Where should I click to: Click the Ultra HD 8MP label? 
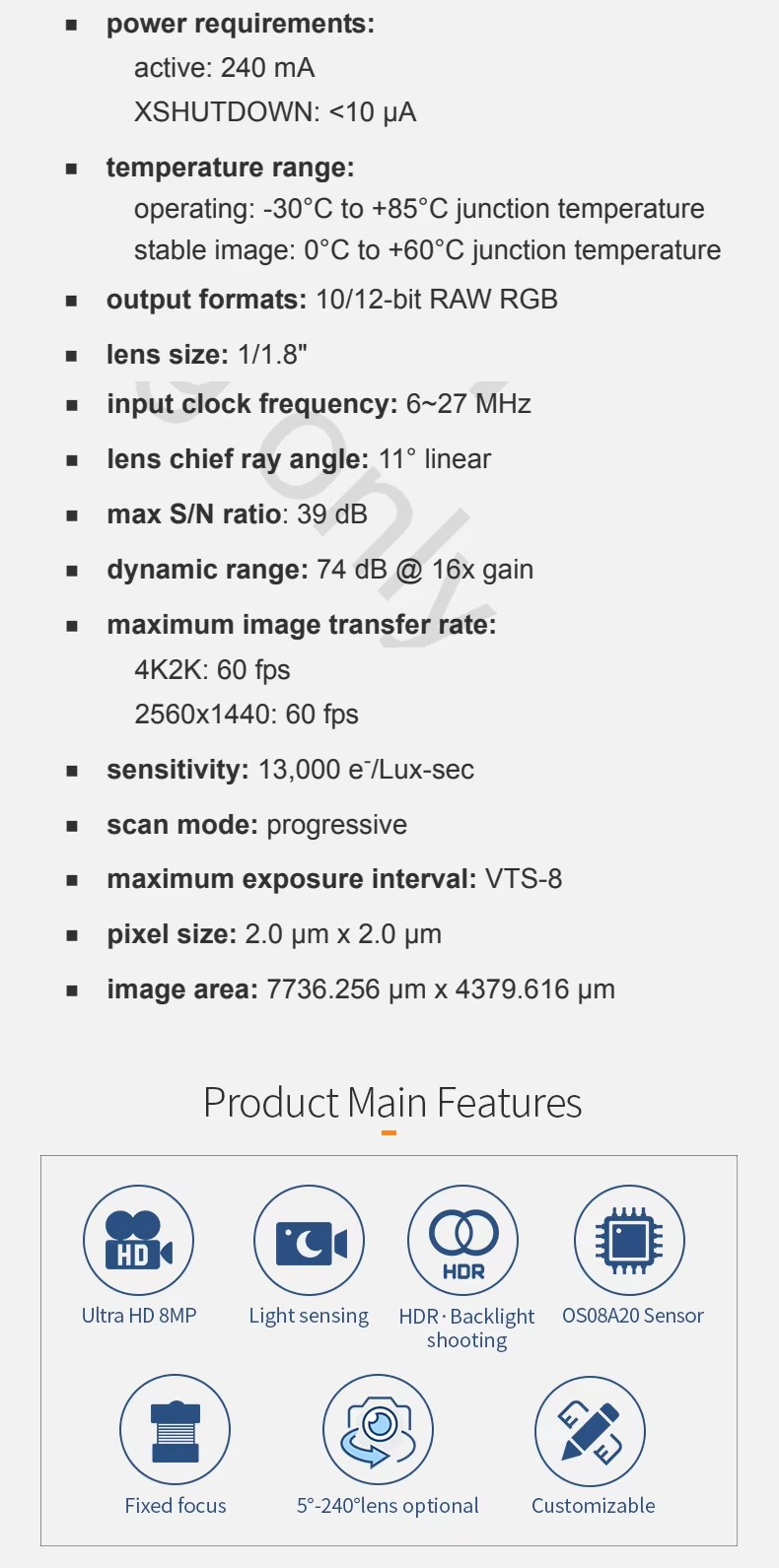click(139, 1316)
